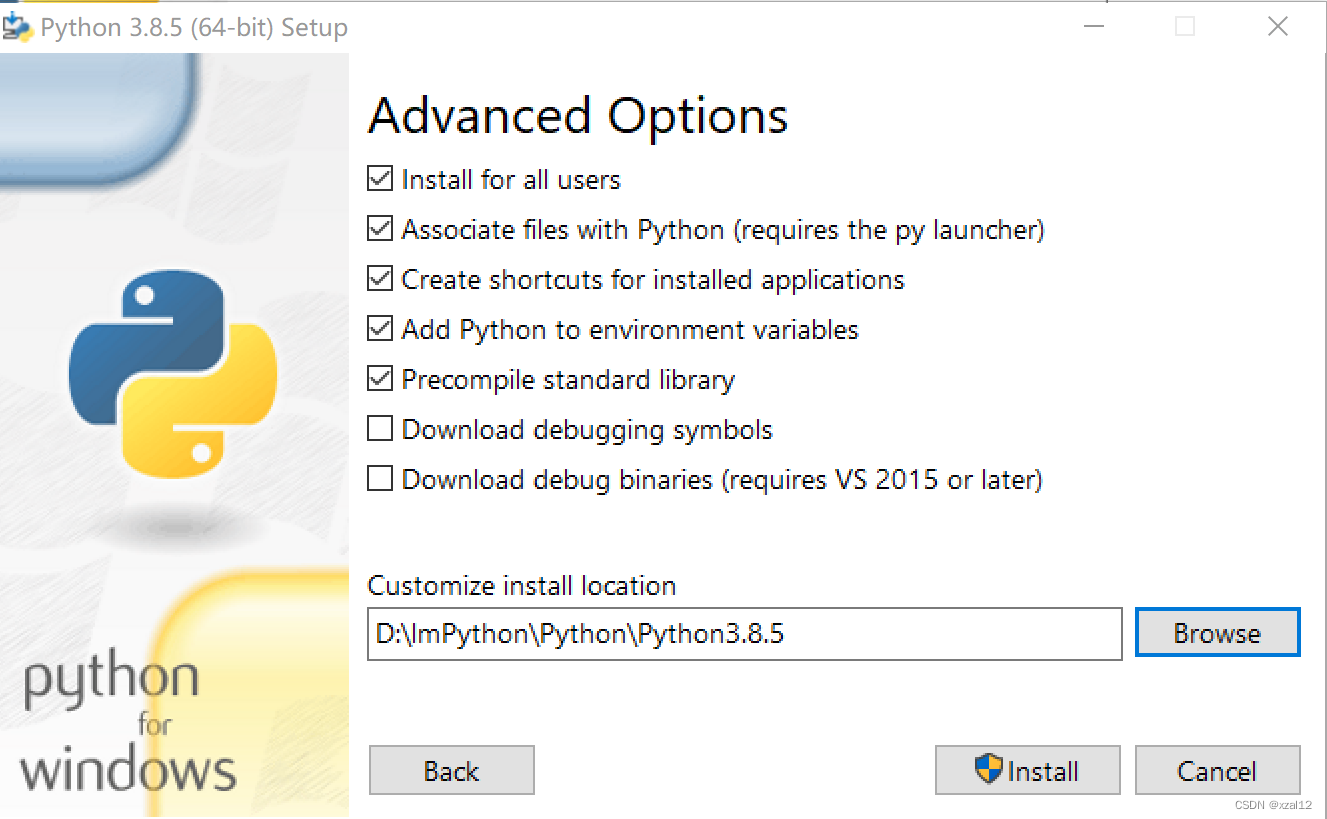Click the Customize install location label
The height and width of the screenshot is (819, 1327).
522,586
